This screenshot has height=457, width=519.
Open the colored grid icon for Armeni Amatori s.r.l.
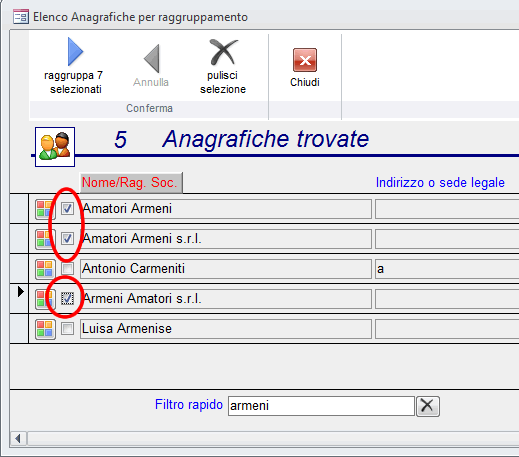45,299
